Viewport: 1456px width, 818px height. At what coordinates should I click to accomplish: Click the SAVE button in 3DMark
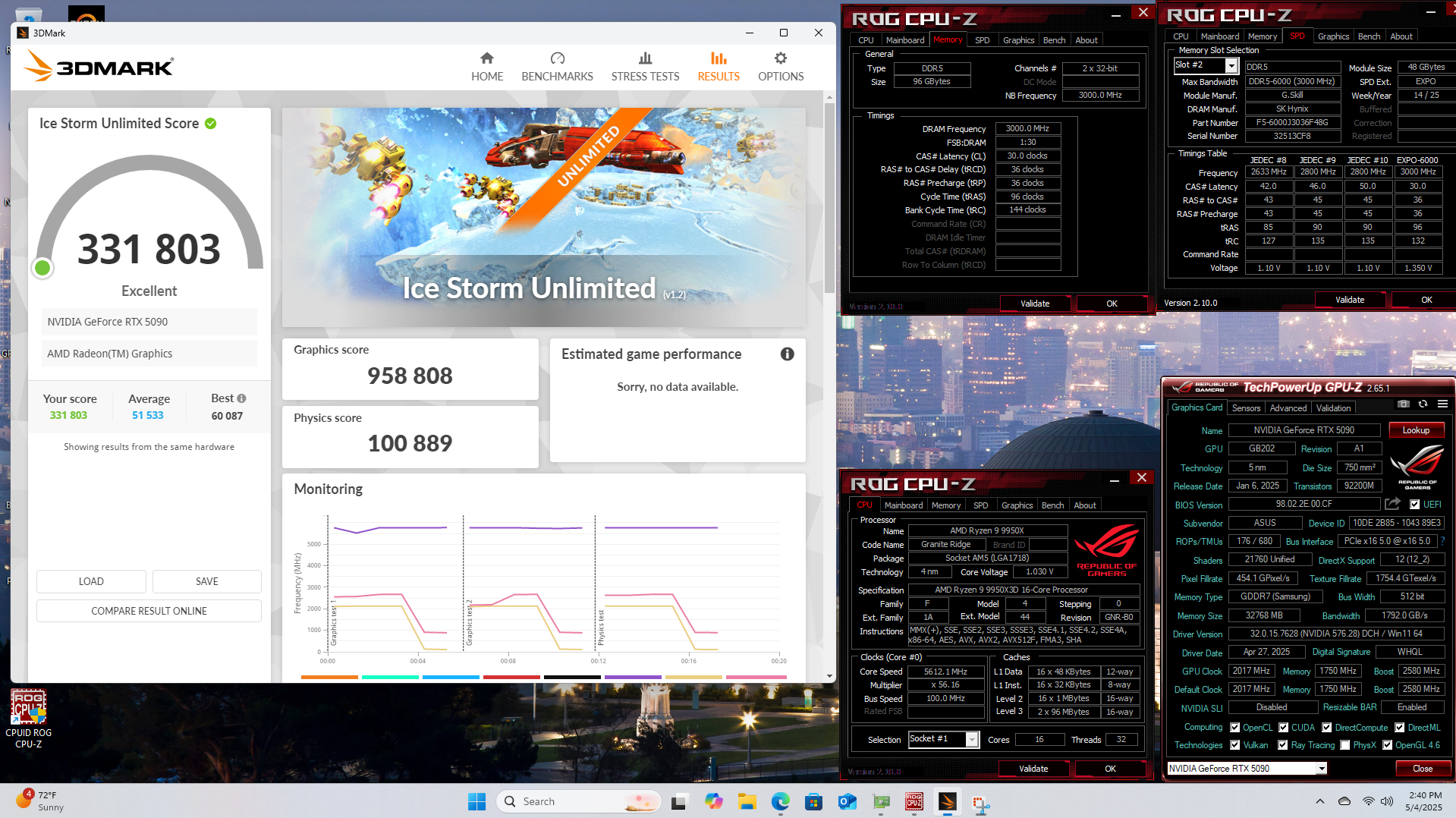(207, 581)
